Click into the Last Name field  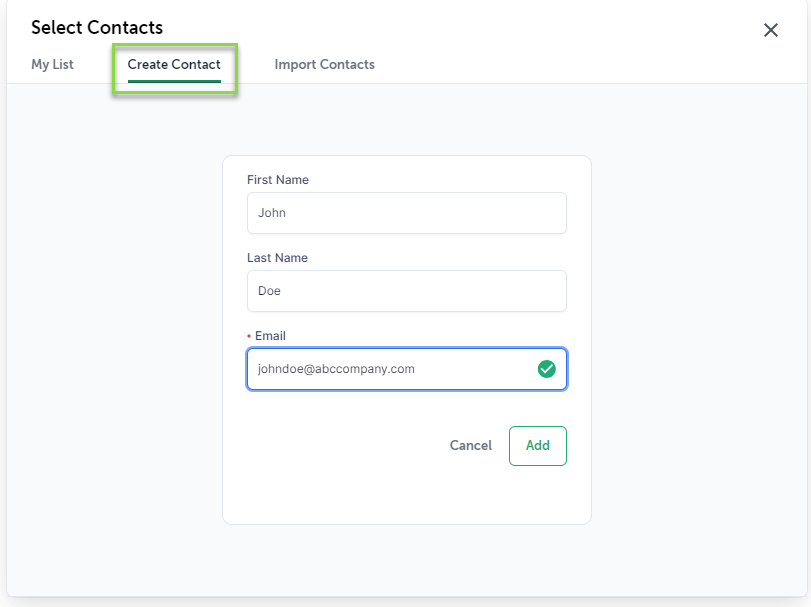click(407, 291)
